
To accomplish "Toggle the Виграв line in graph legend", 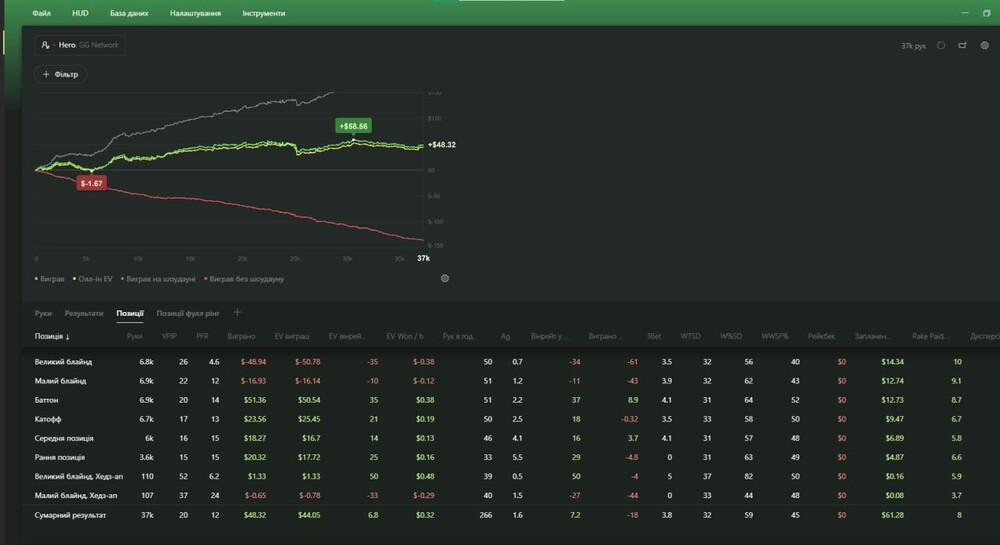I will [x=50, y=279].
